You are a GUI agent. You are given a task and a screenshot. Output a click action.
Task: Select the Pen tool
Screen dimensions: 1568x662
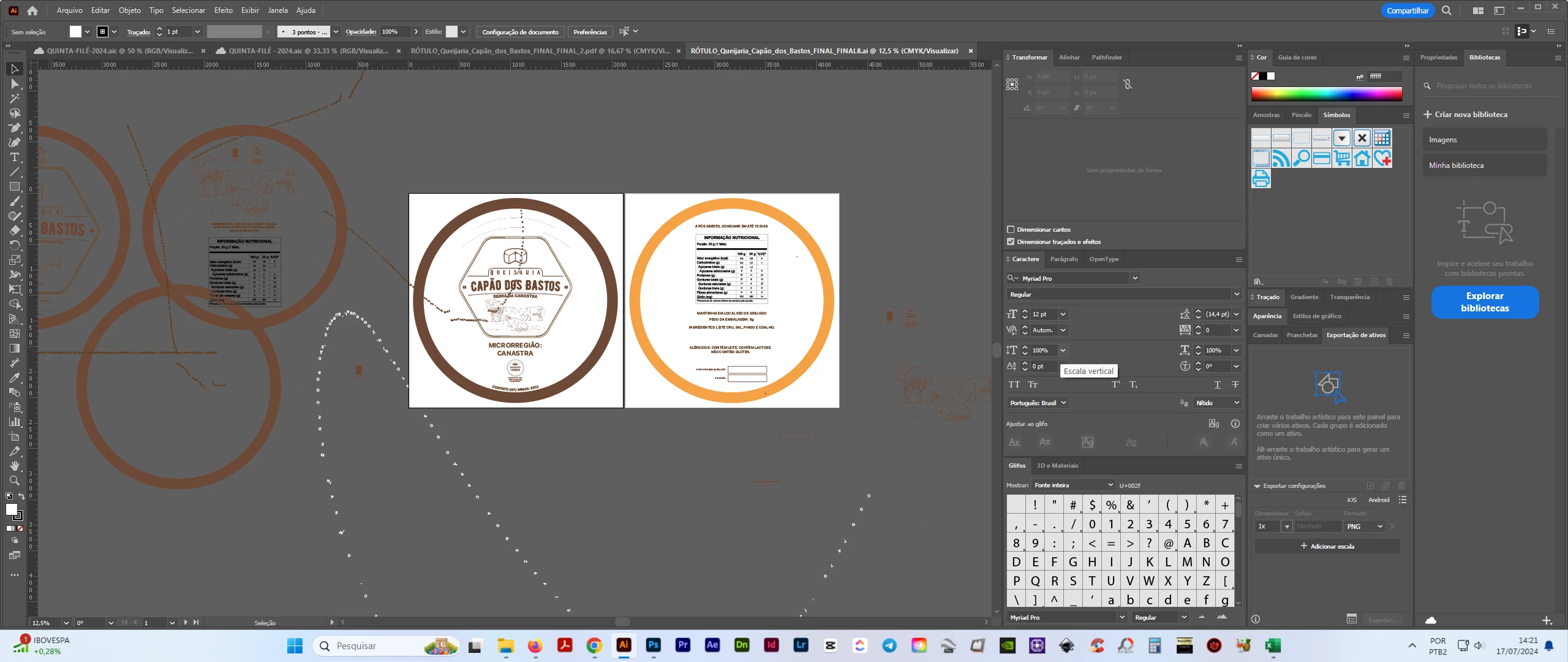point(15,128)
